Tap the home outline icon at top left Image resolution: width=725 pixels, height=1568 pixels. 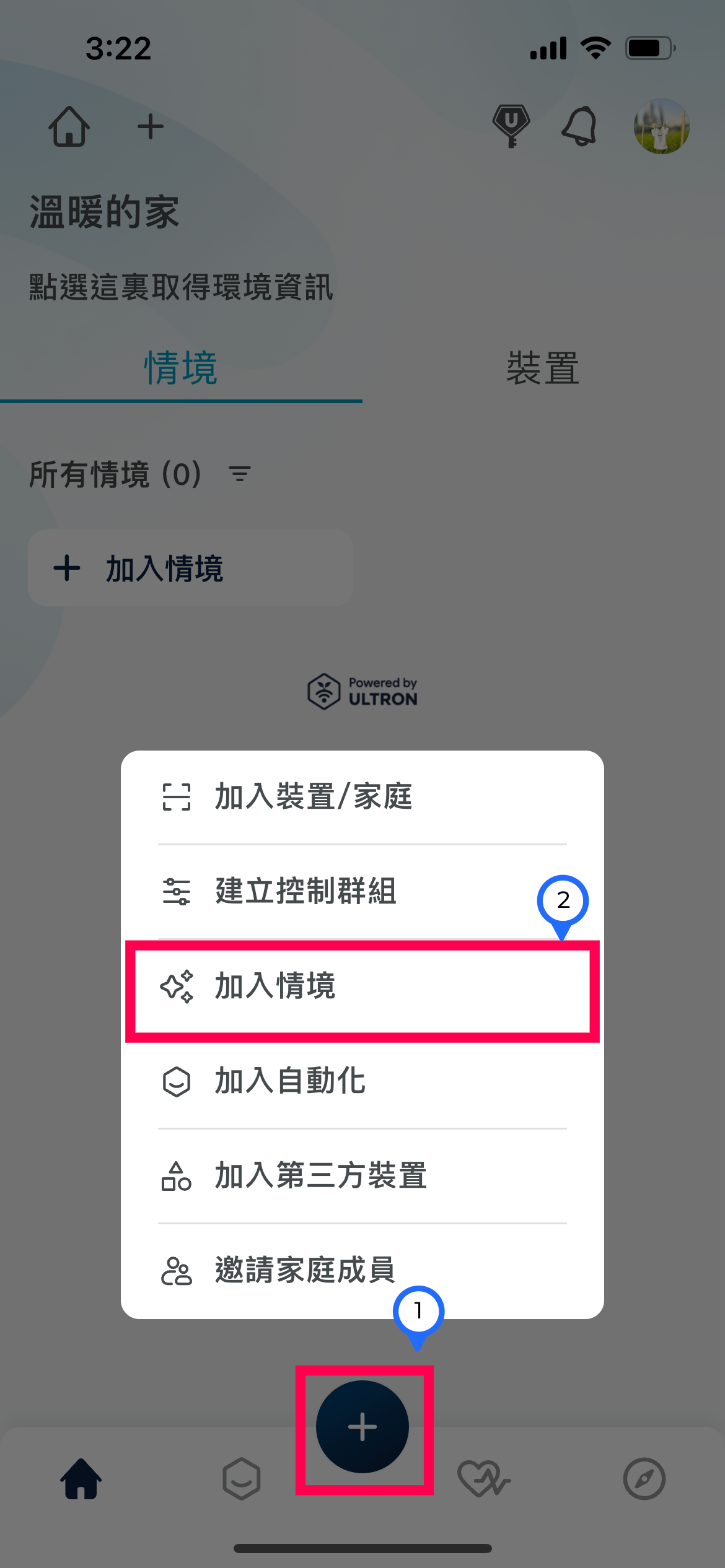pyautogui.click(x=69, y=126)
